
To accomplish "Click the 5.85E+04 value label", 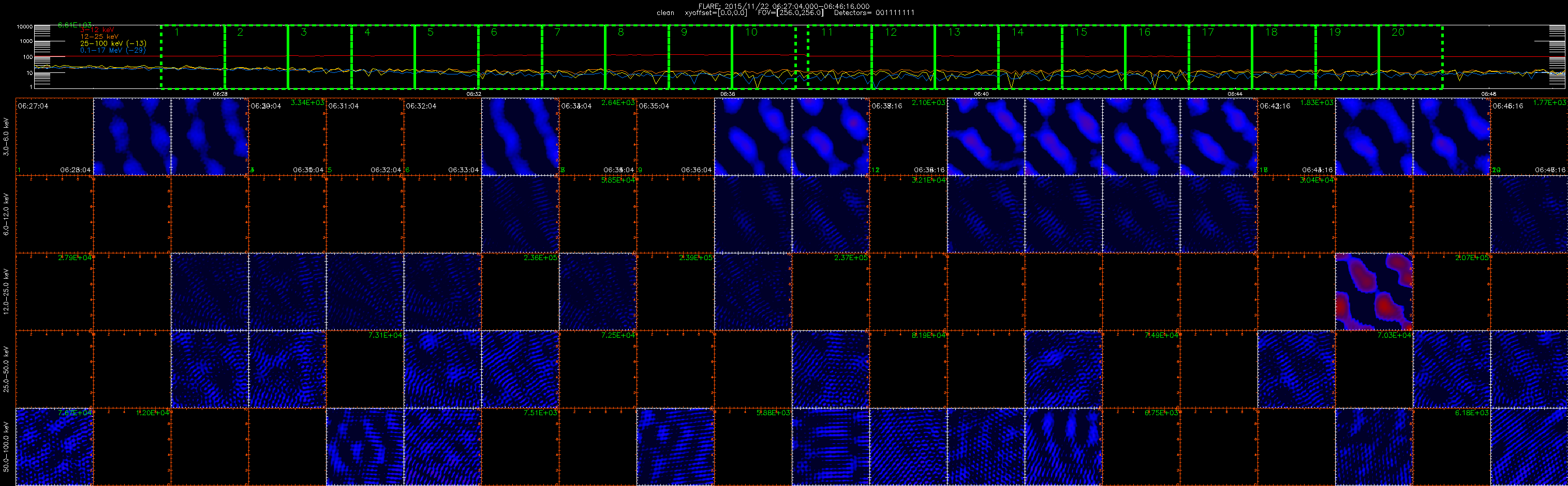I will (x=618, y=180).
